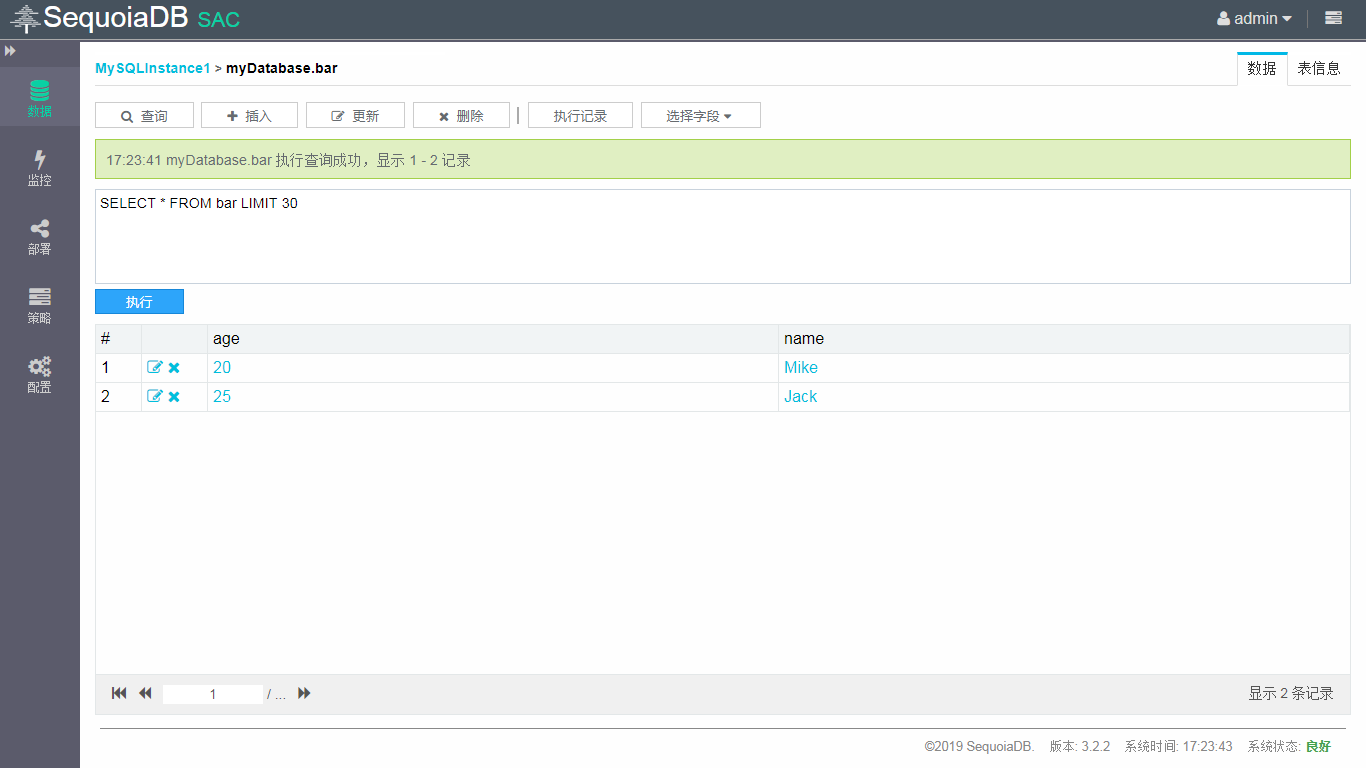Open the admin user dropdown
Image resolution: width=1366 pixels, height=768 pixels.
pos(1255,18)
